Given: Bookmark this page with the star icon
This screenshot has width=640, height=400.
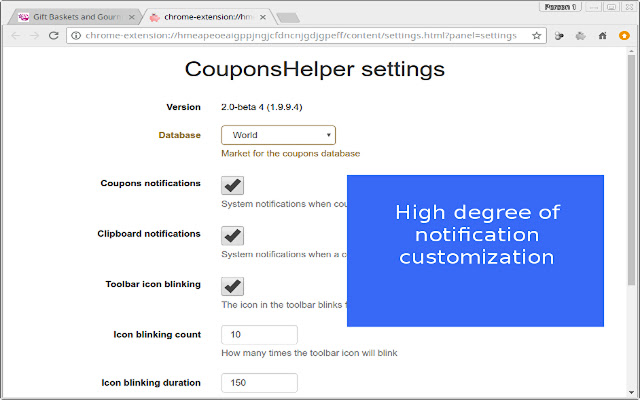Looking at the screenshot, I should click(536, 36).
